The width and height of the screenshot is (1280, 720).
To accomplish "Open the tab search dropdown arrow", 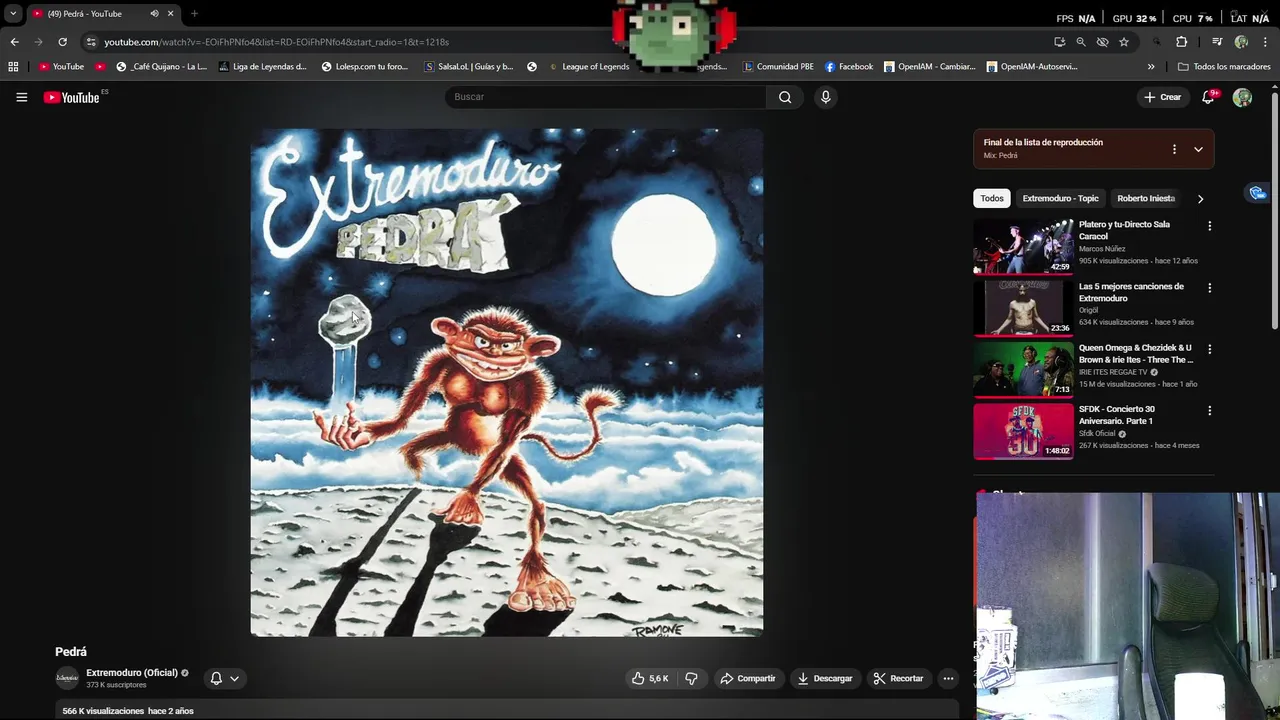I will click(13, 14).
